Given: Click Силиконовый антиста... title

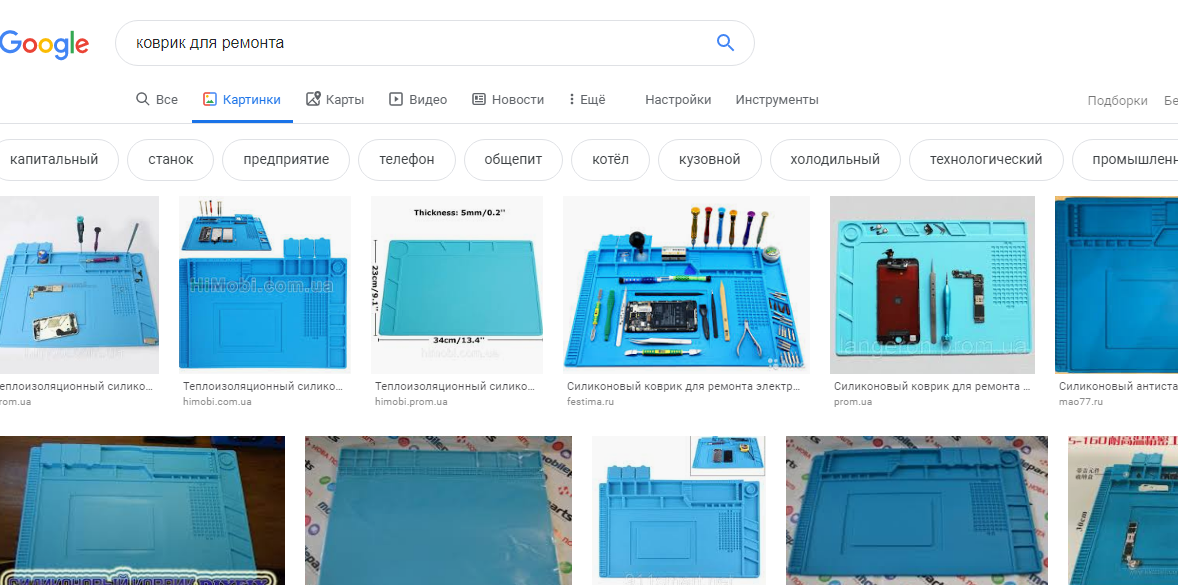Looking at the screenshot, I should [x=1118, y=387].
